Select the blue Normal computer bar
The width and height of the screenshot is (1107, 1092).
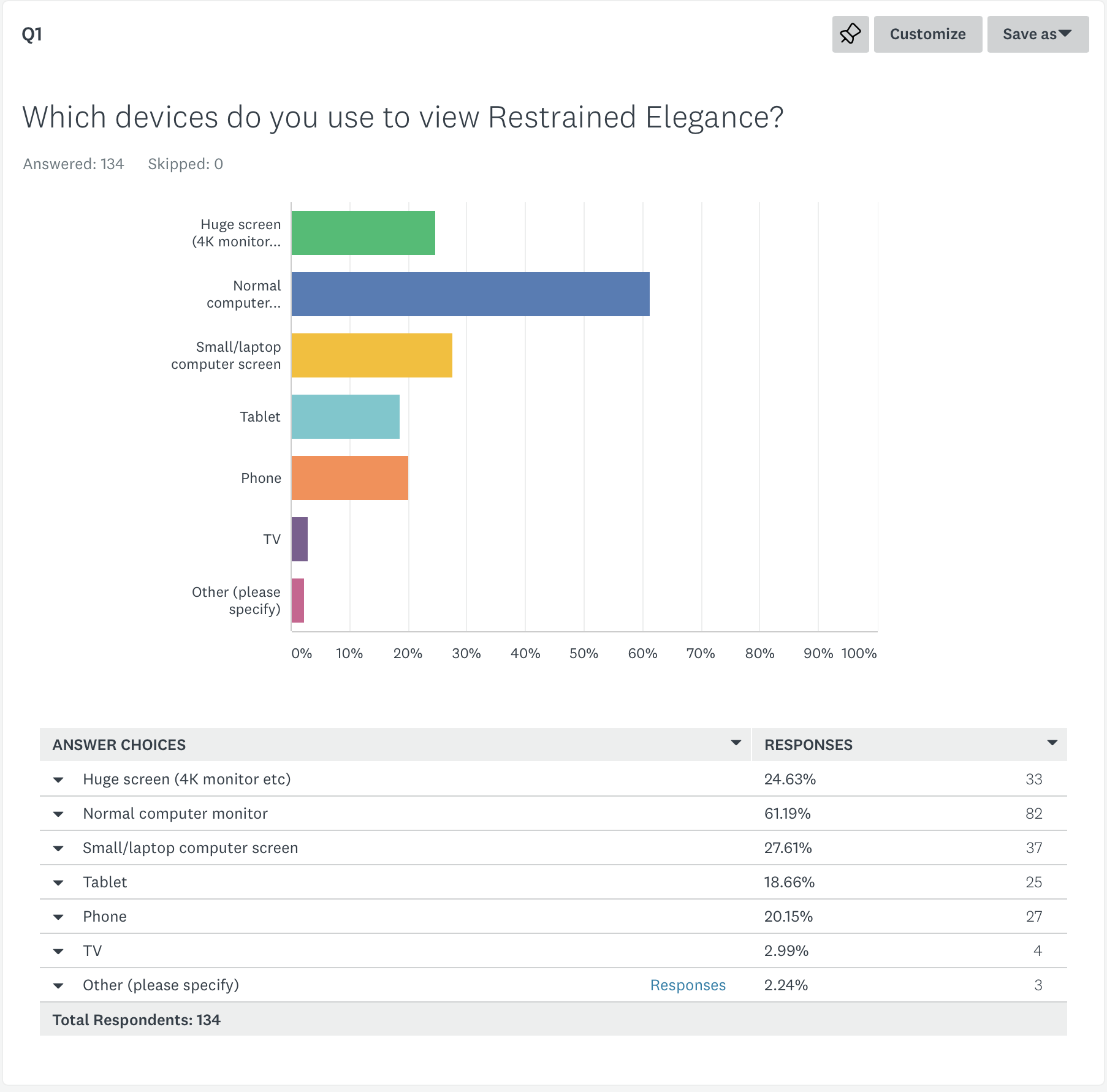(x=471, y=294)
